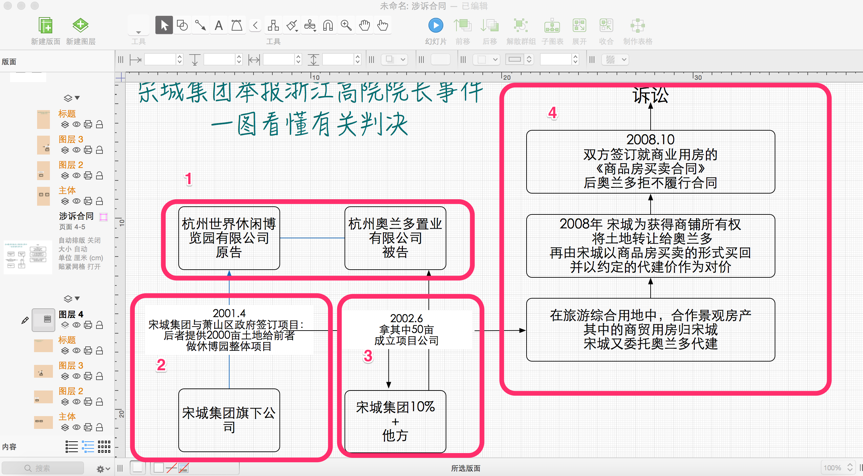Toggle visibility eye of 标题 layer below 图层 4
This screenshot has width=863, height=476.
click(77, 351)
